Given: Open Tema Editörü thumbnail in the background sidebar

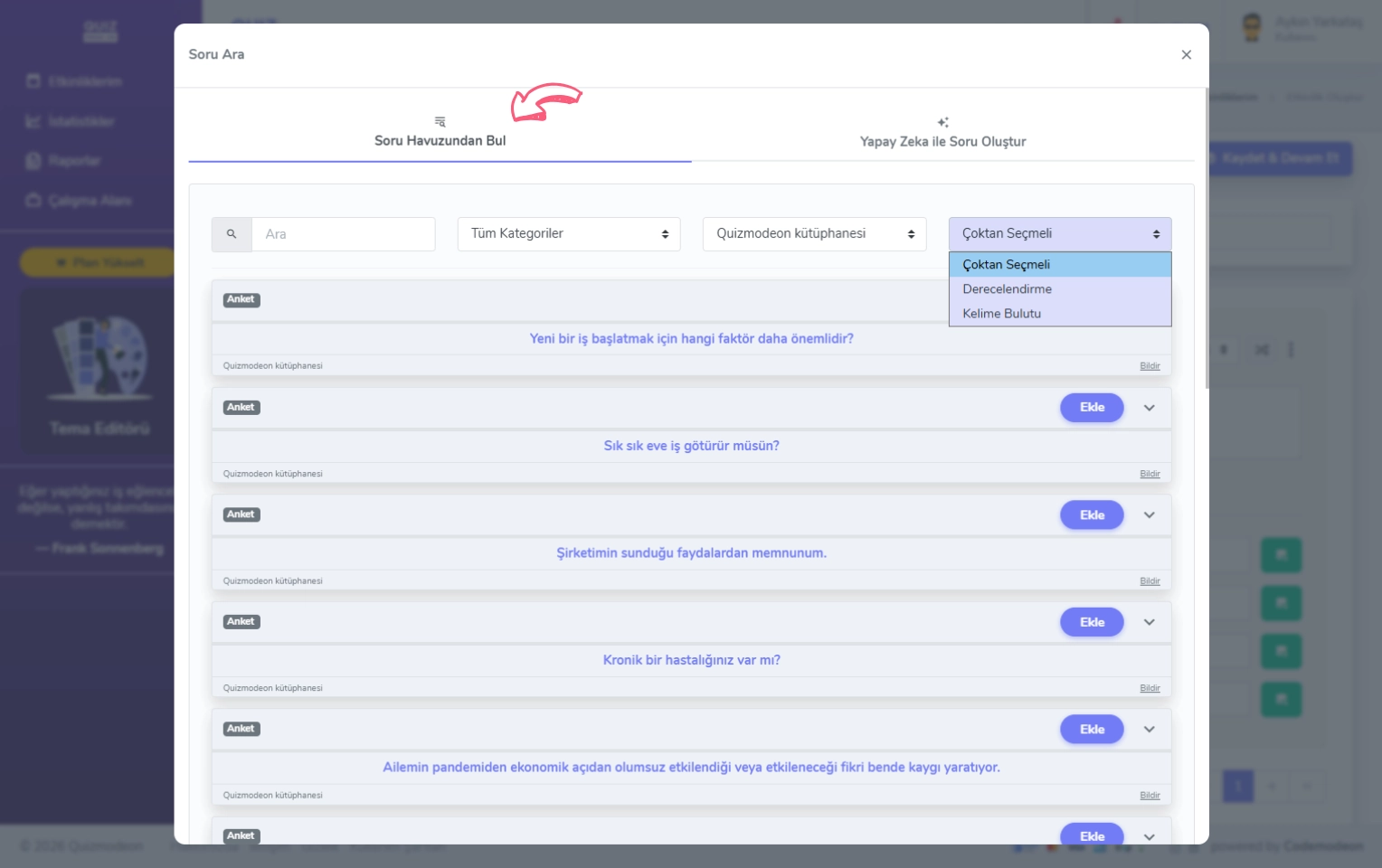Looking at the screenshot, I should pos(99,371).
